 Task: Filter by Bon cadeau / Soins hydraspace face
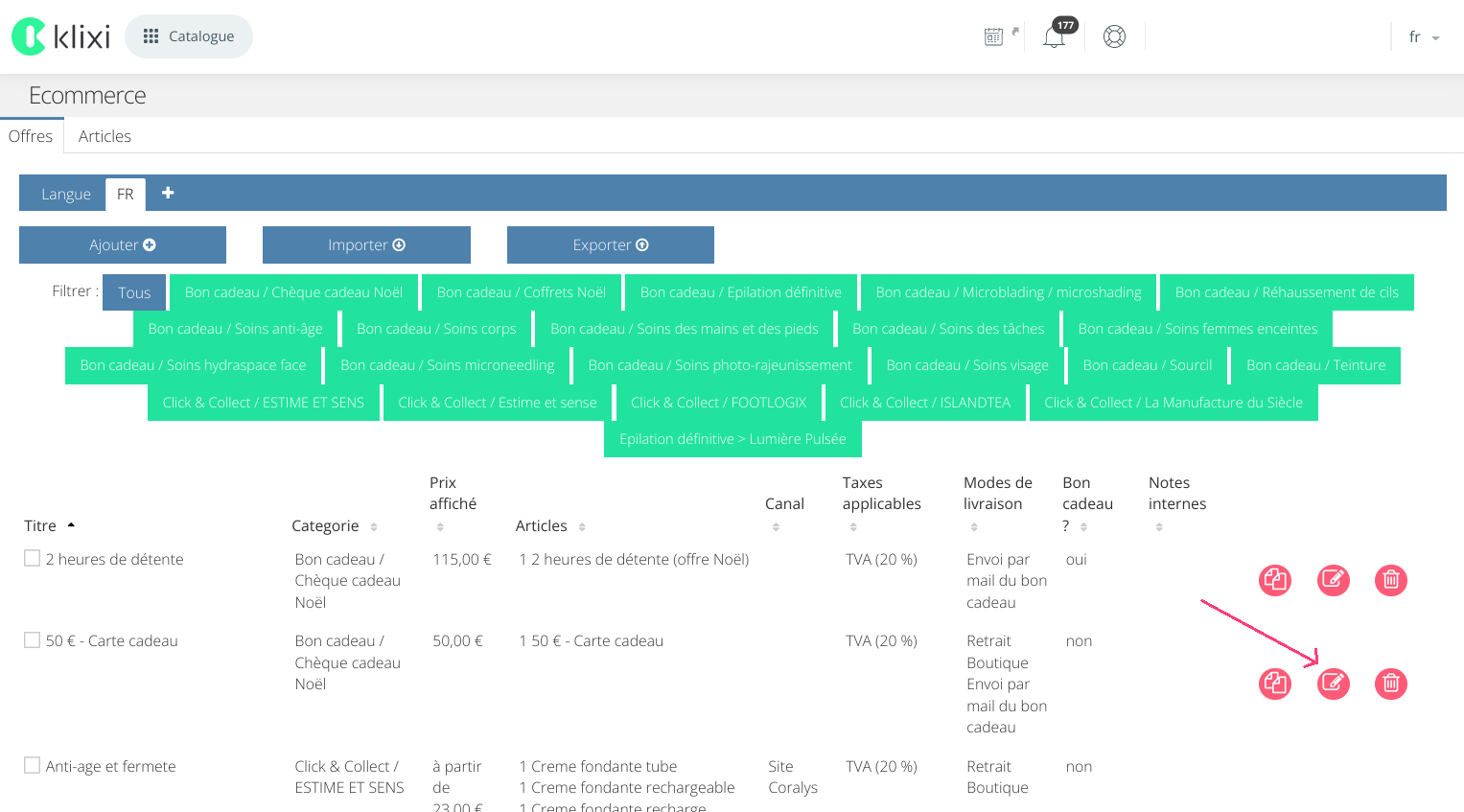(194, 365)
